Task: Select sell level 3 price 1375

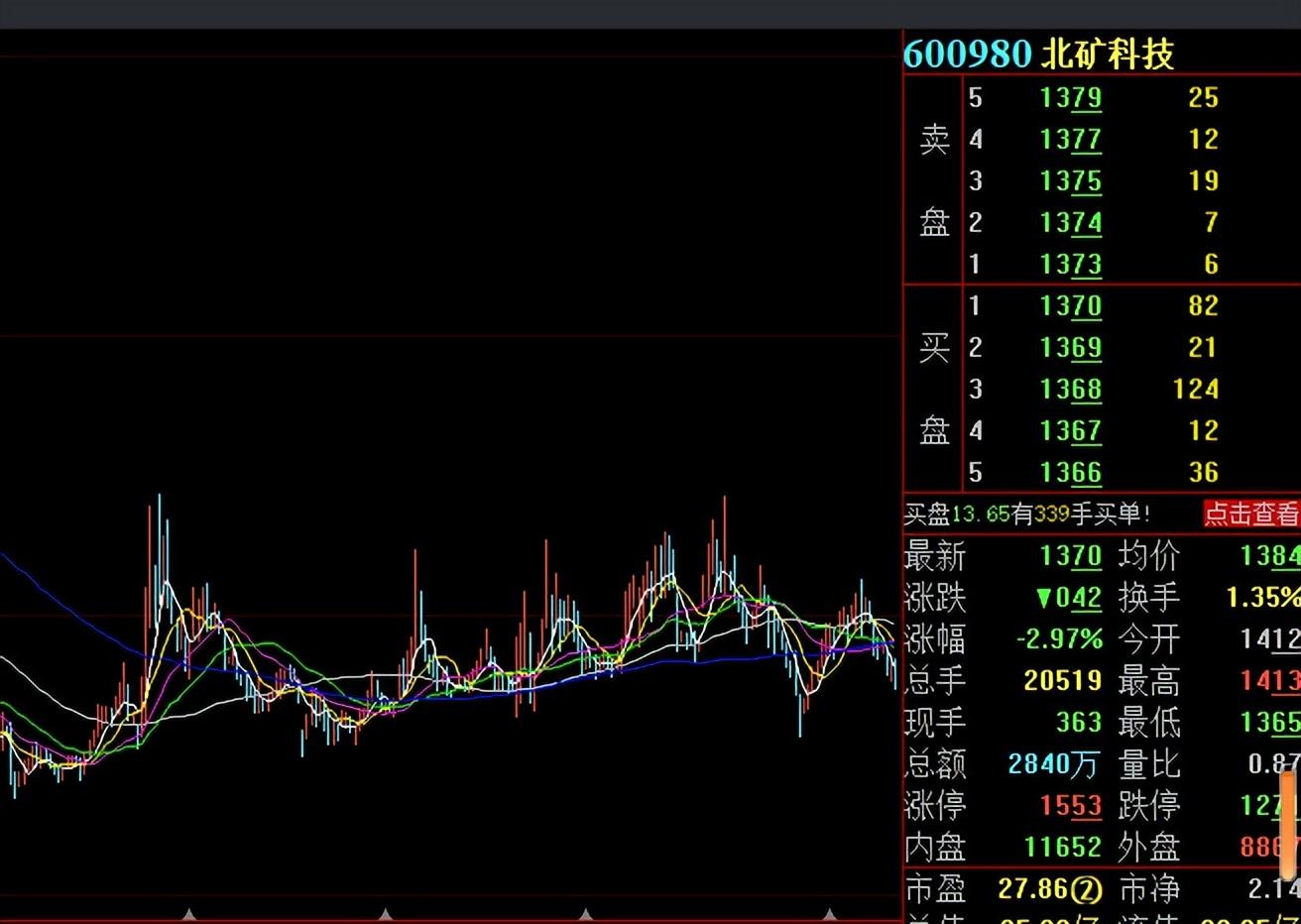Action: [x=1071, y=180]
